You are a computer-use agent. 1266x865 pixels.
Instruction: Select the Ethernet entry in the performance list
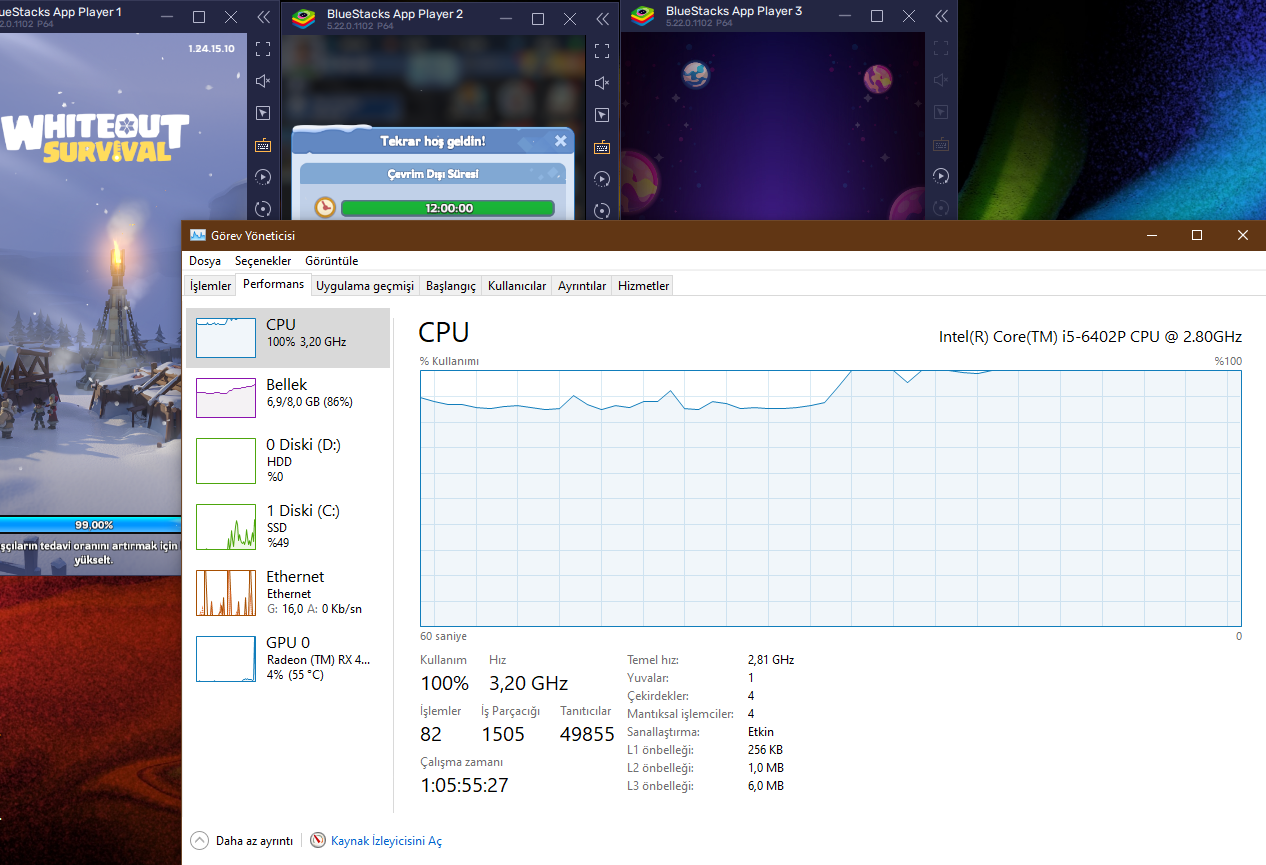pos(288,592)
